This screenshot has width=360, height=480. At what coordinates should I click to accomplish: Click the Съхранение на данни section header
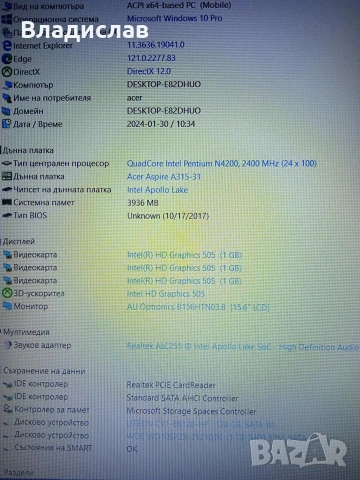[x=44, y=371]
